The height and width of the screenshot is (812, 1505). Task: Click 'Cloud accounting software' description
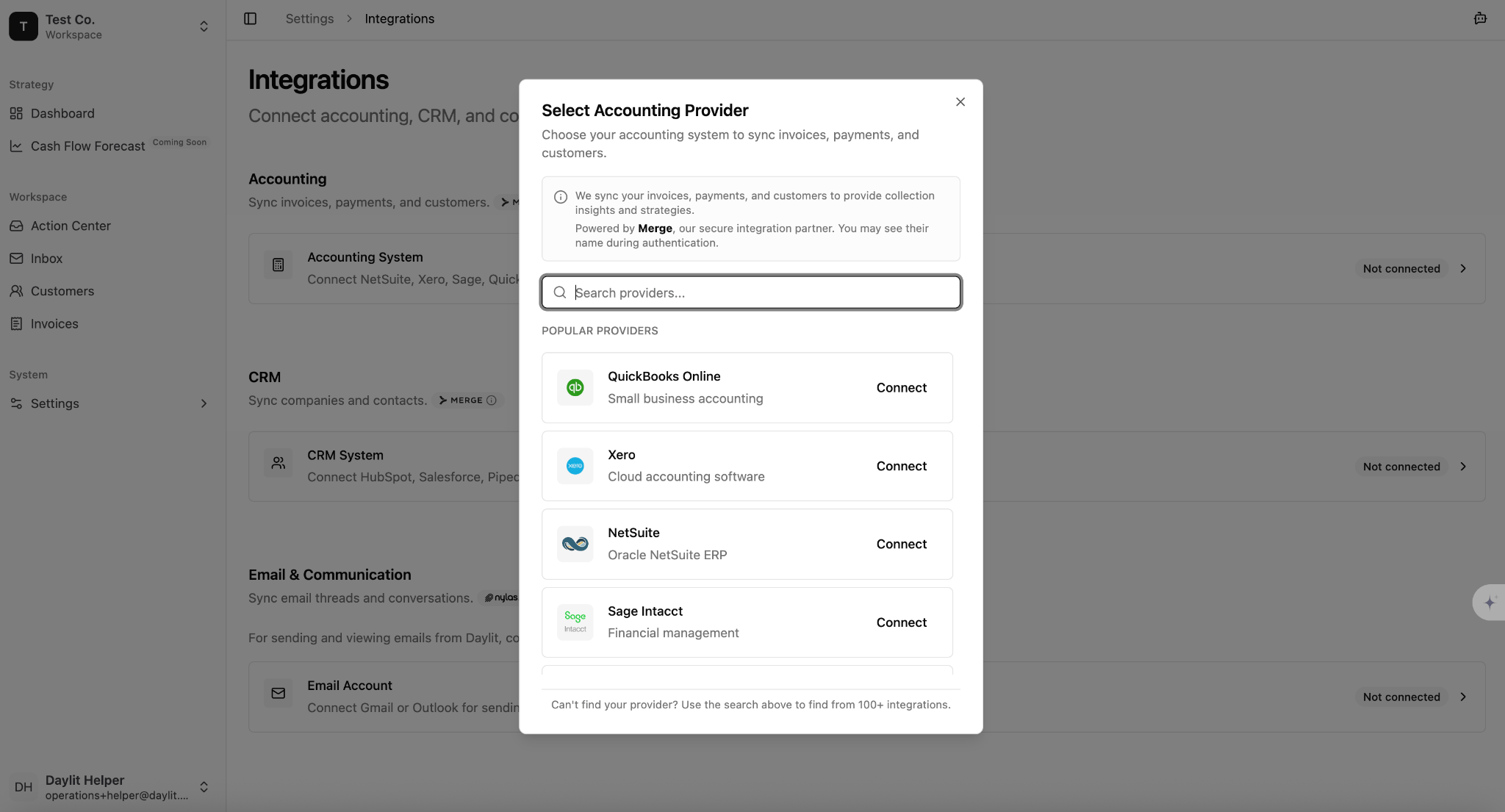click(x=686, y=476)
